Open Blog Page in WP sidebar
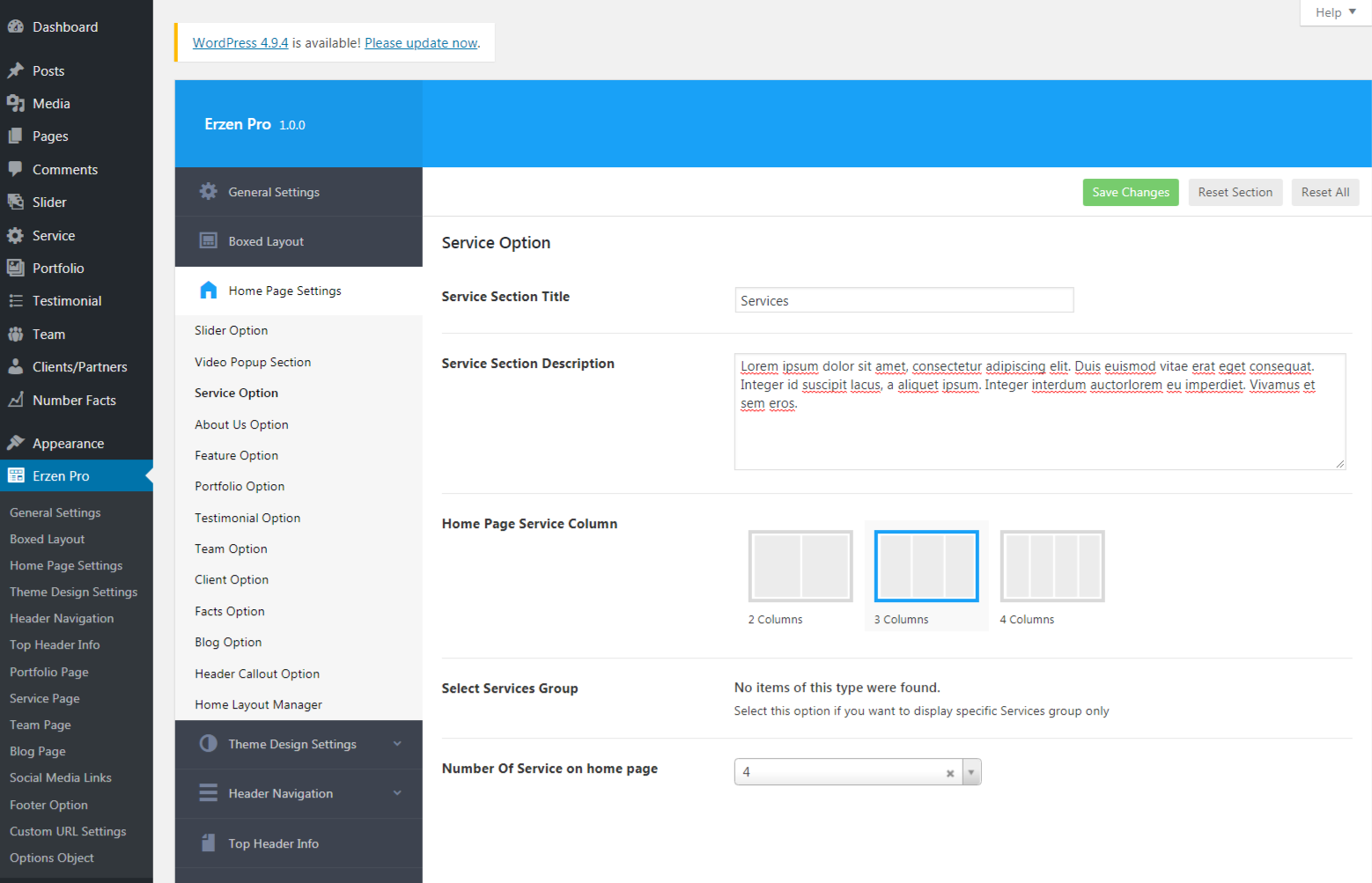The image size is (1372, 883). (38, 751)
